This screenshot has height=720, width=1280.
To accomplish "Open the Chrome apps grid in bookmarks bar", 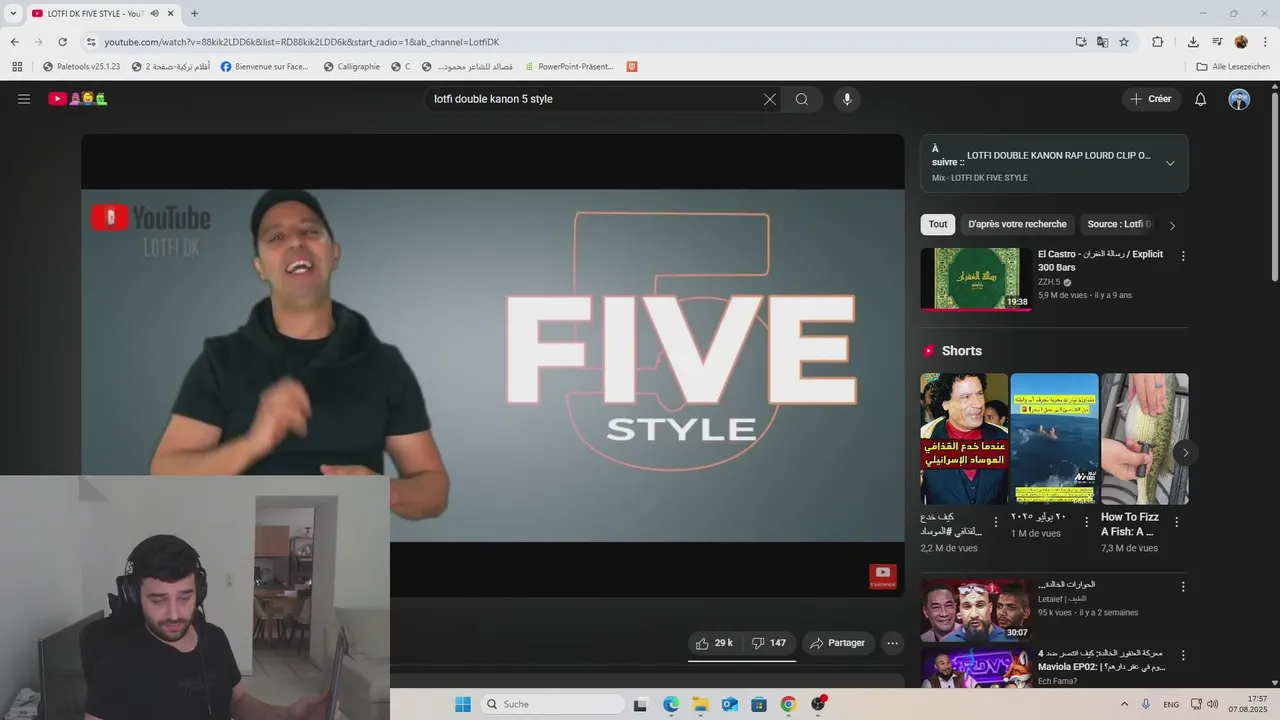I will pyautogui.click(x=17, y=67).
